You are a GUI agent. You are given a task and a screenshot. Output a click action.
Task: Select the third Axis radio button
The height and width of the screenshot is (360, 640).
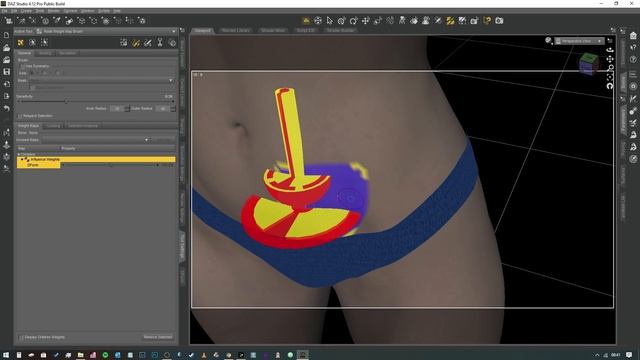tap(58, 73)
